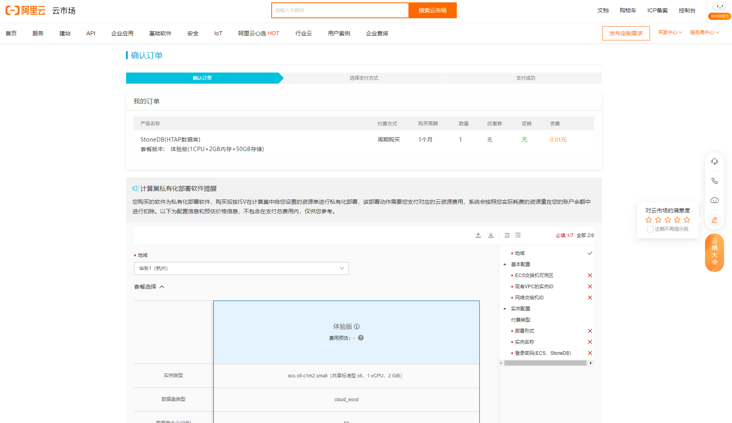Check the 近期不再提示我 checkbox
Screen dimensions: 732x423
pyautogui.click(x=650, y=229)
